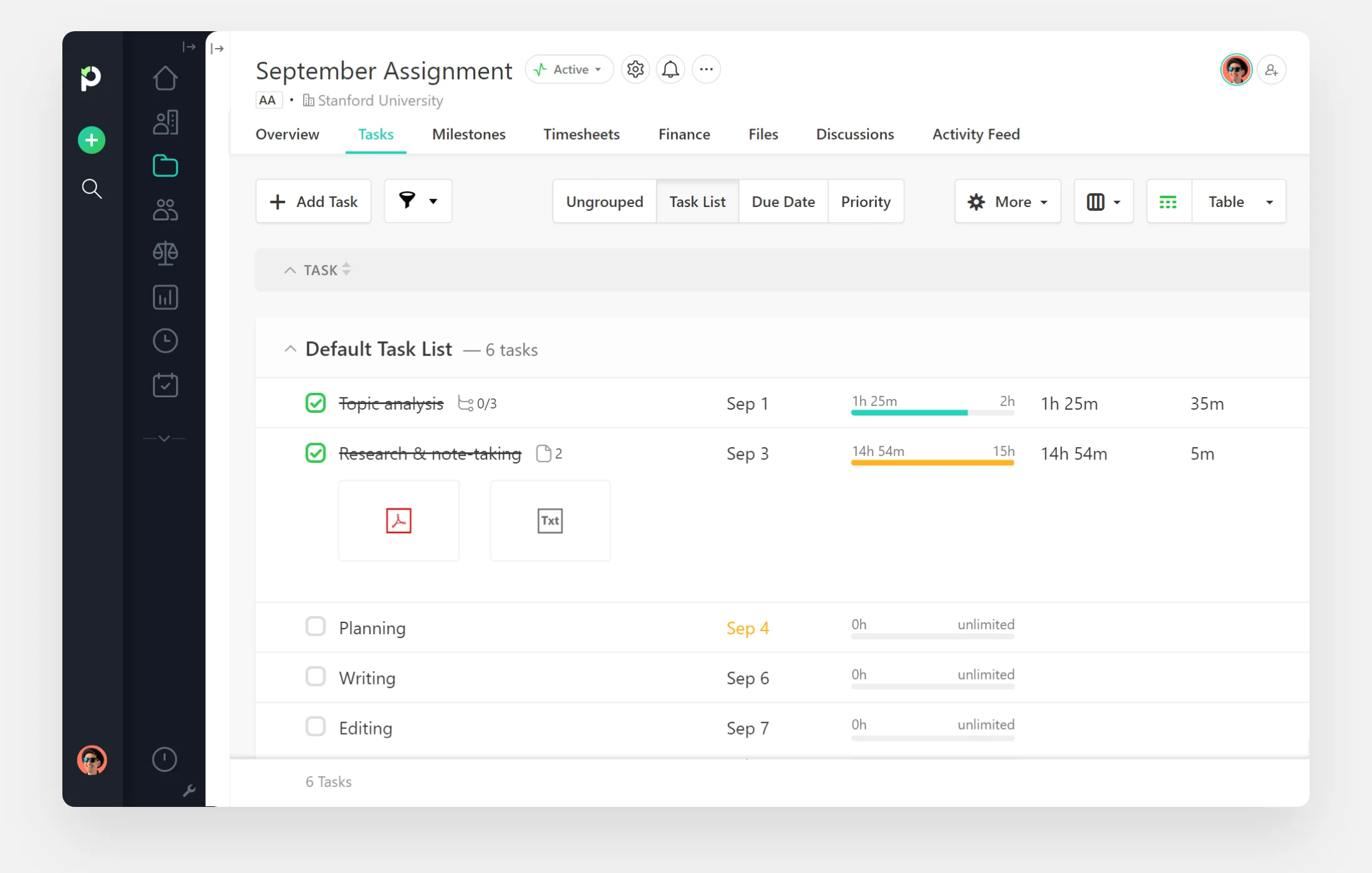Click the invite user icon

[1271, 70]
